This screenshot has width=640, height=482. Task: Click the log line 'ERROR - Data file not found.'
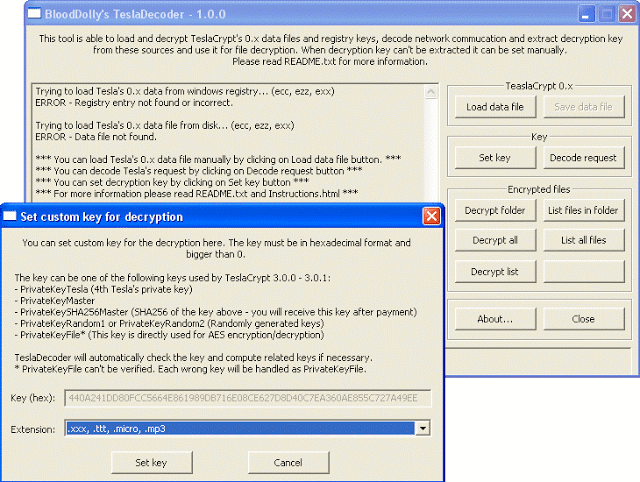pyautogui.click(x=96, y=137)
